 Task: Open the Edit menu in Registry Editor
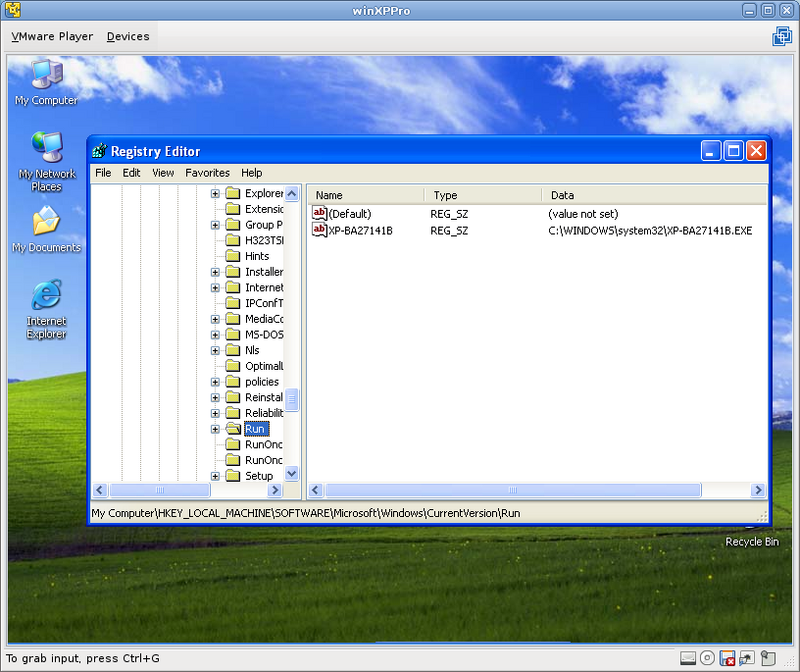click(131, 173)
